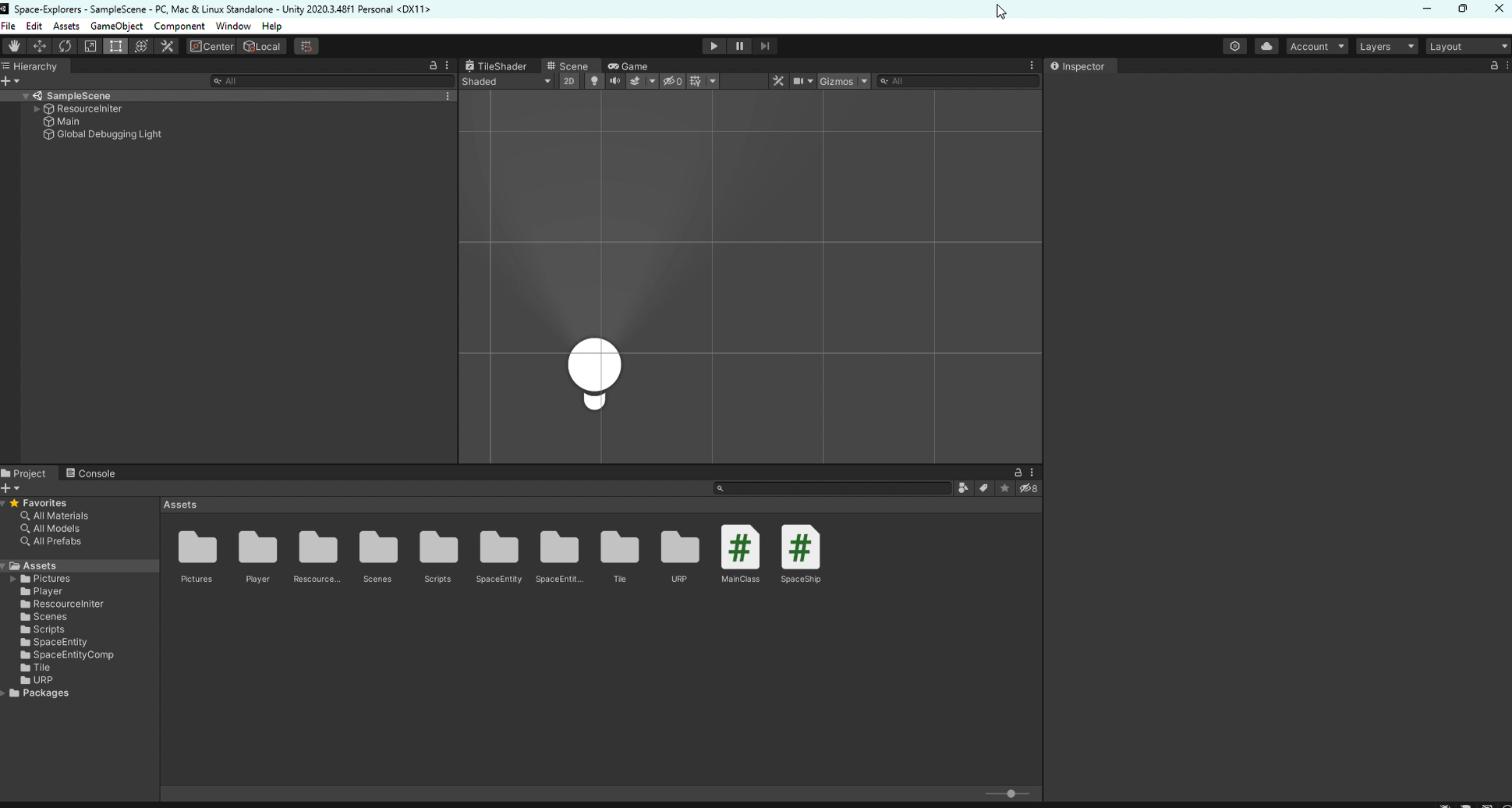Toggle Center pivot mode button
Image resolution: width=1512 pixels, height=808 pixels.
(x=211, y=46)
